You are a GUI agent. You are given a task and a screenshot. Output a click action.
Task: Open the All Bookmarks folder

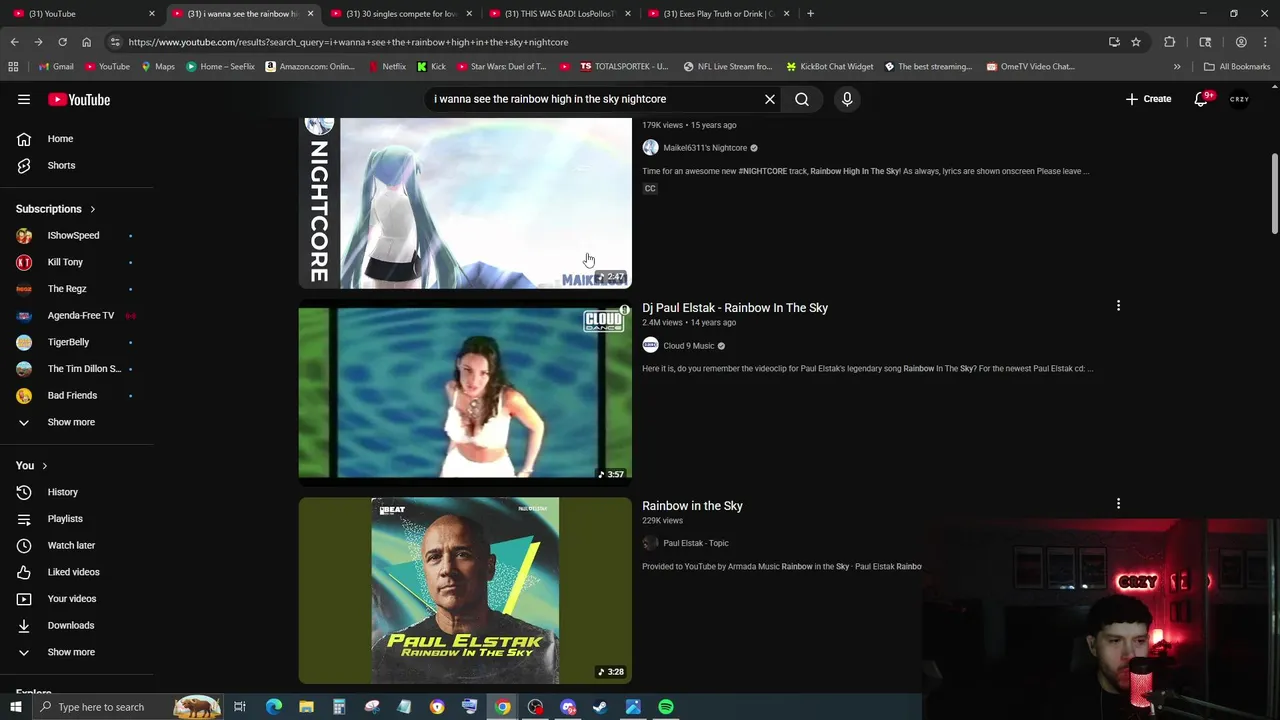[x=1237, y=67]
